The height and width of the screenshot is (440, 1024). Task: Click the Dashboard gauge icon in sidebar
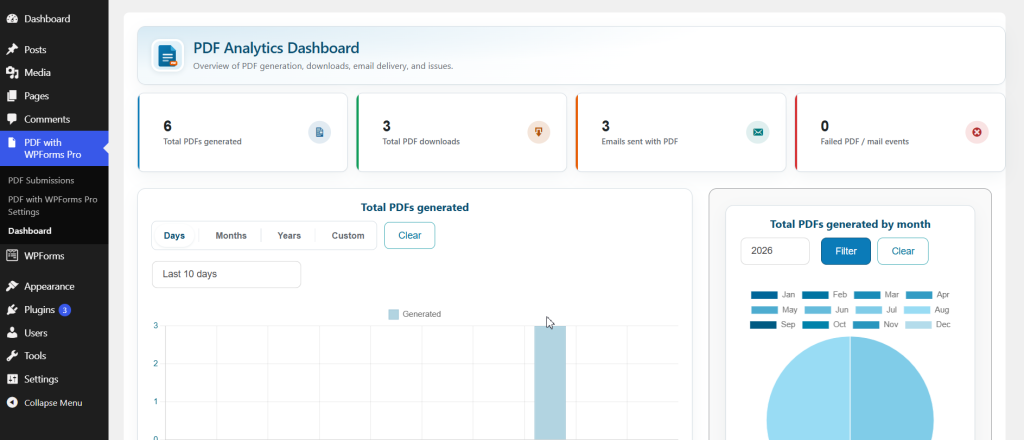[12, 19]
